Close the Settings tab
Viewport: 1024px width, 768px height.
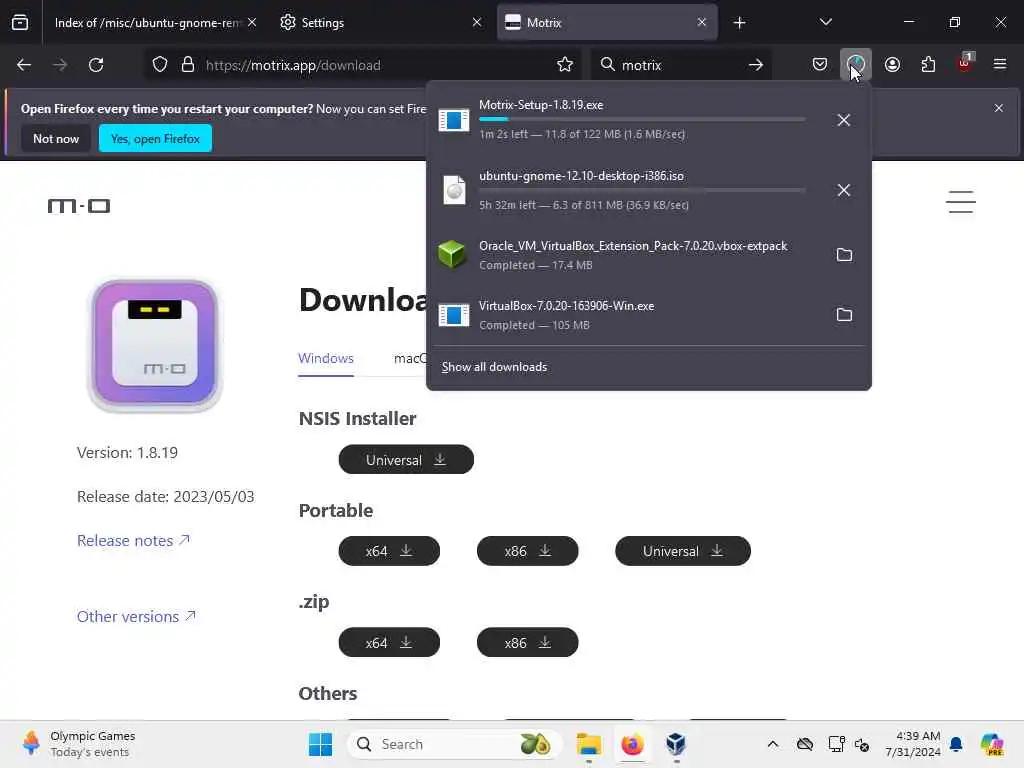[x=477, y=22]
